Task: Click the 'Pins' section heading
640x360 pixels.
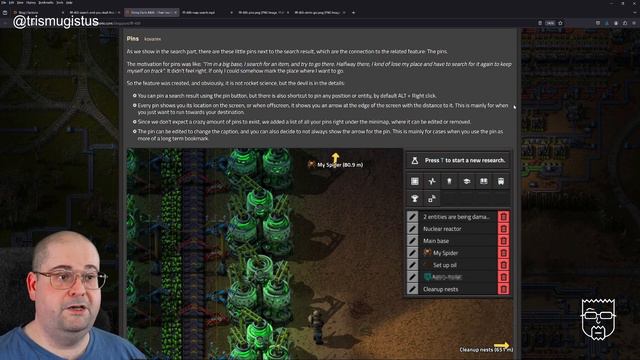Action: (133, 38)
